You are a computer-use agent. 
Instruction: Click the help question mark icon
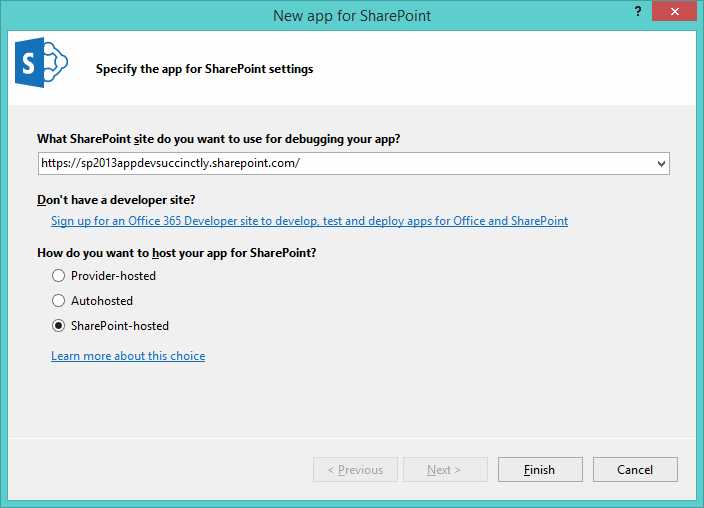638,12
